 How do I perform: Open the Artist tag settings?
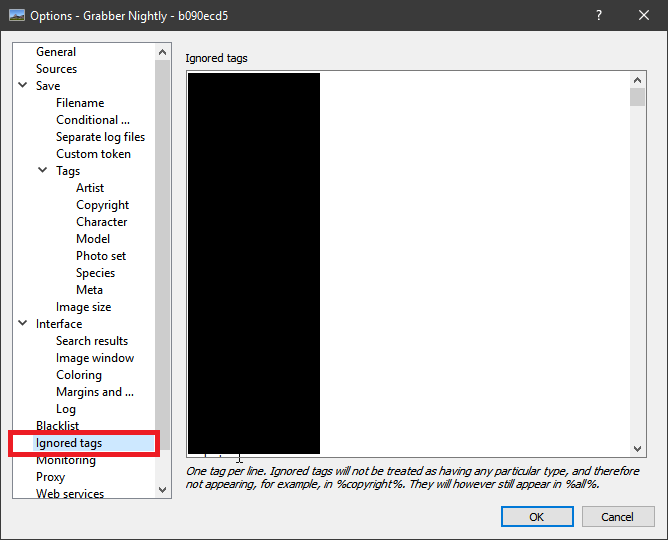pos(90,188)
